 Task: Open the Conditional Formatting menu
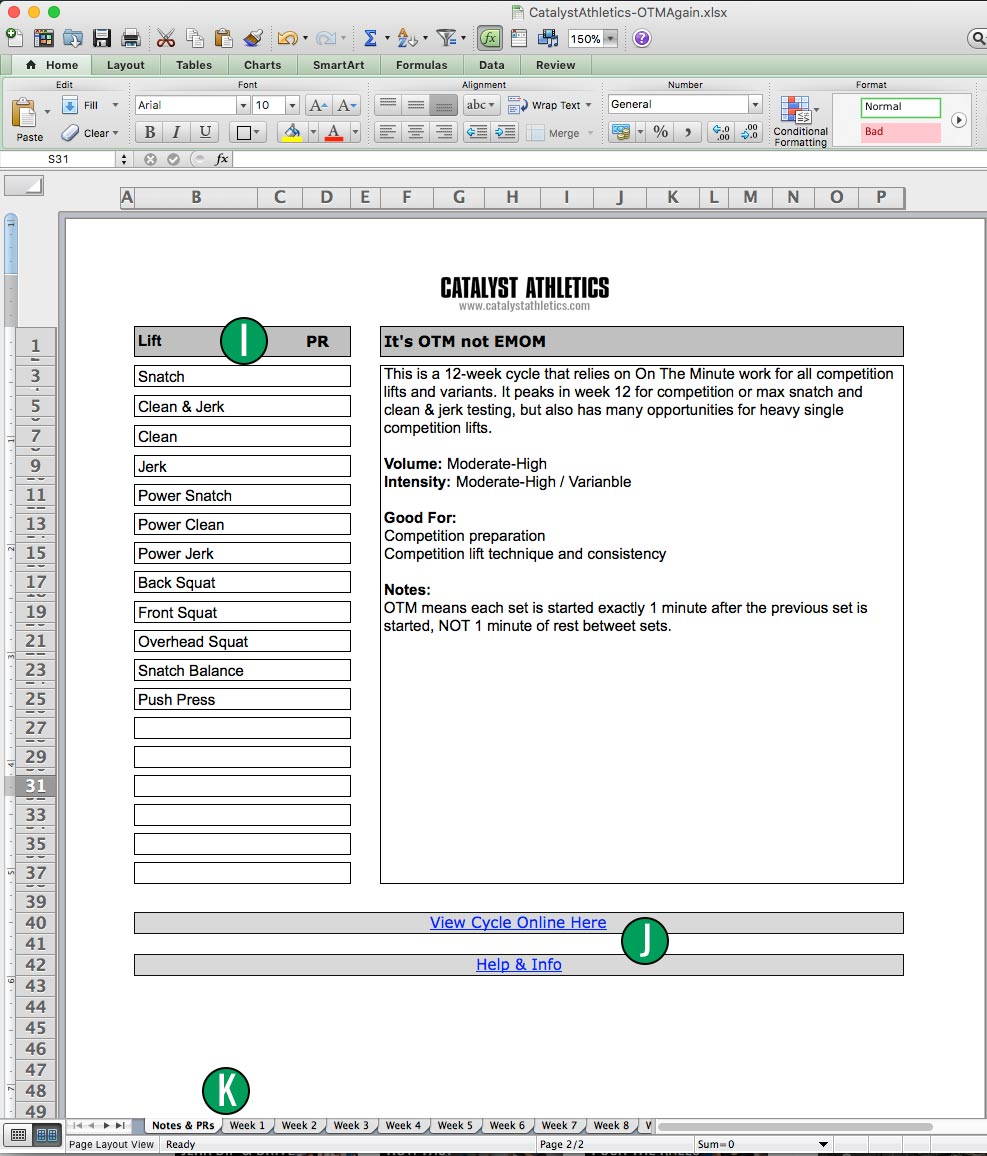click(x=801, y=122)
